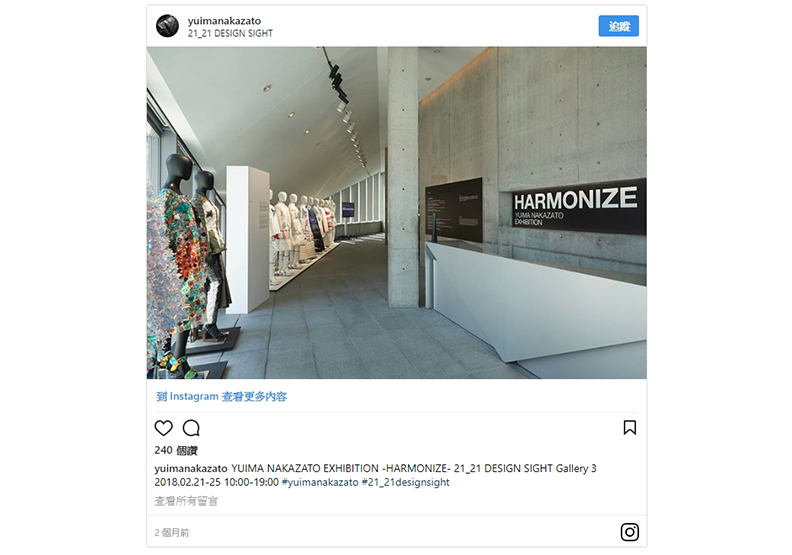This screenshot has height=555, width=792.
Task: Open yuimanakazato name in caption
Action: (191, 469)
